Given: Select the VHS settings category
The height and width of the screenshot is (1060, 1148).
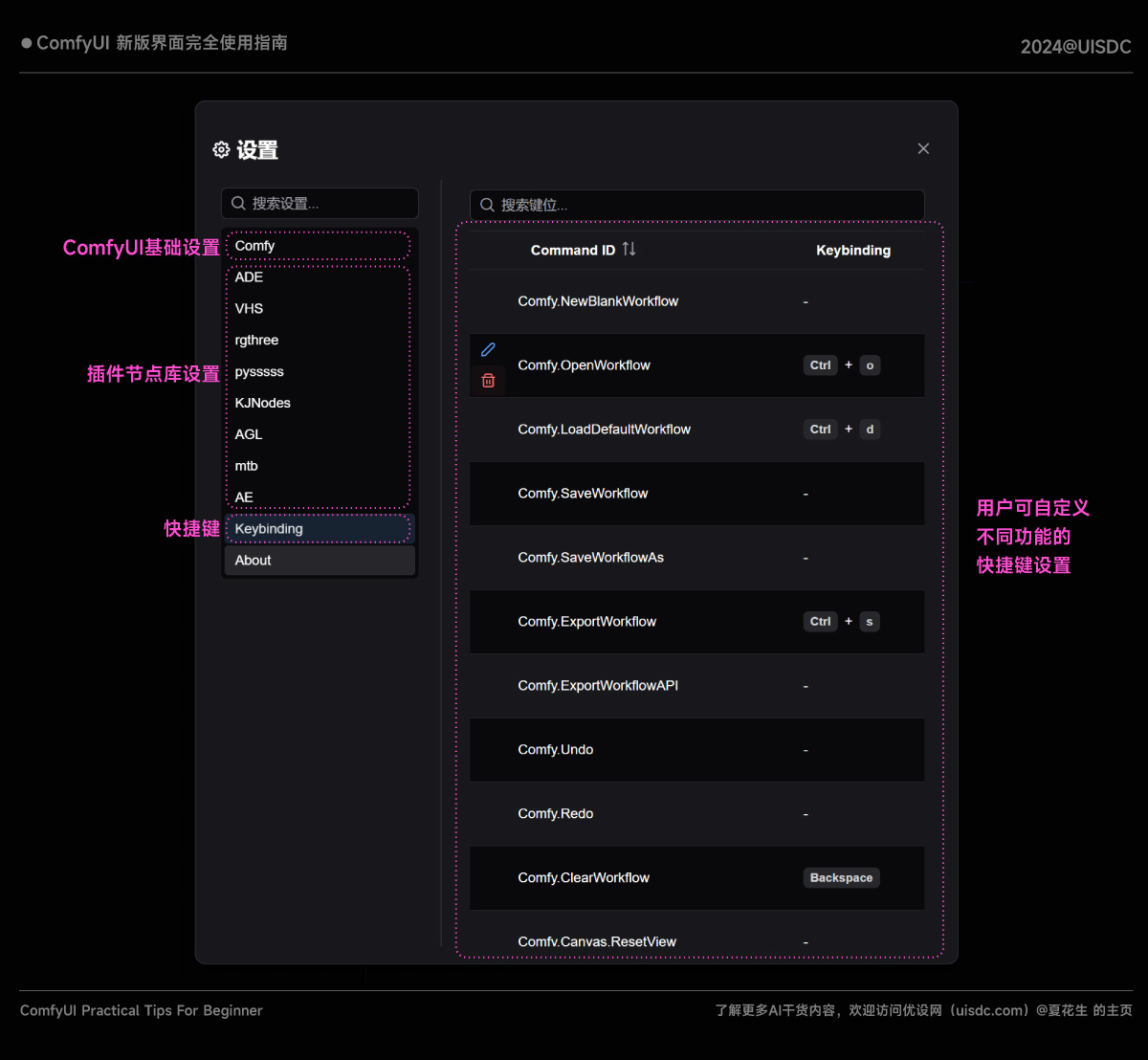Looking at the screenshot, I should [320, 309].
